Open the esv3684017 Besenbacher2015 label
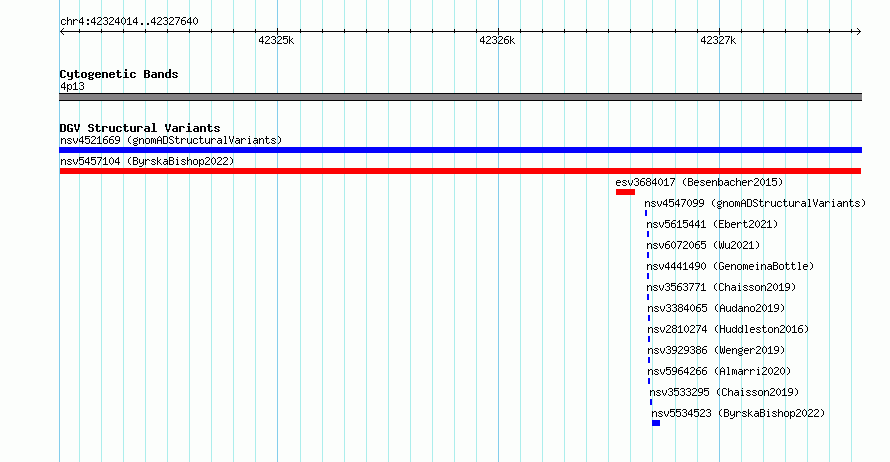The image size is (890, 462). click(699, 182)
